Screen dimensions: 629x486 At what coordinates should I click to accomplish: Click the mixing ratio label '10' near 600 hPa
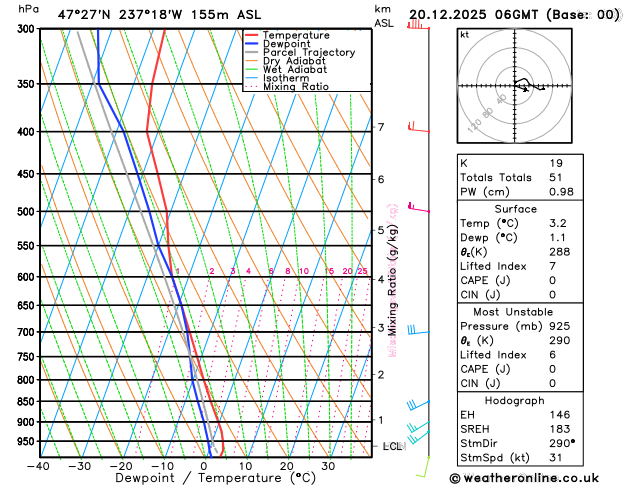304,271
